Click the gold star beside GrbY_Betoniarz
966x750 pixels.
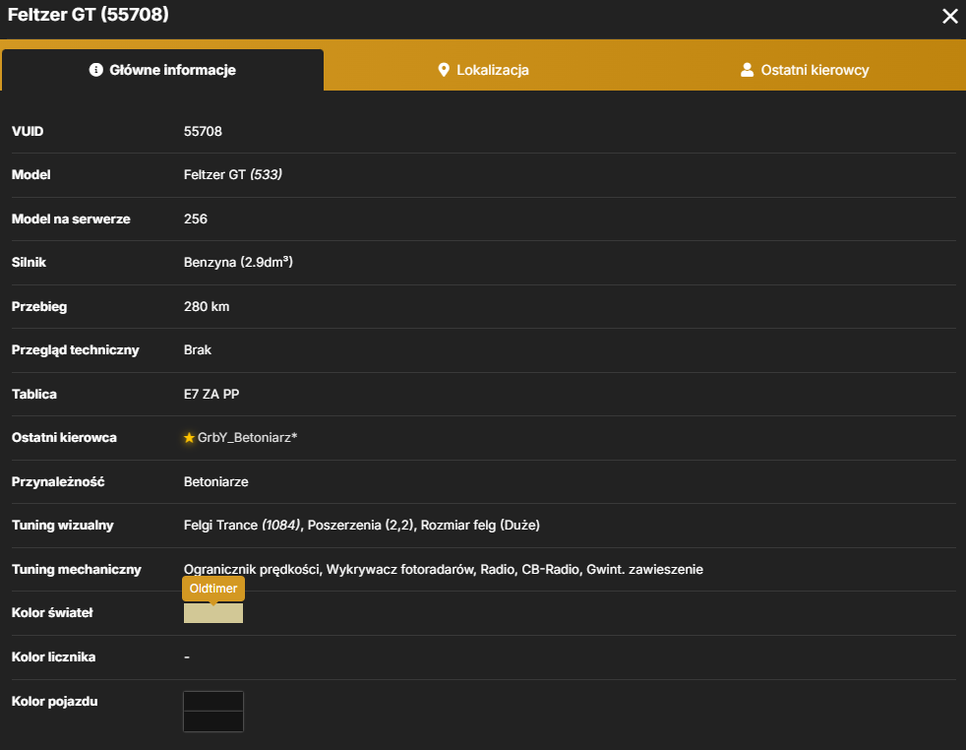pos(189,438)
